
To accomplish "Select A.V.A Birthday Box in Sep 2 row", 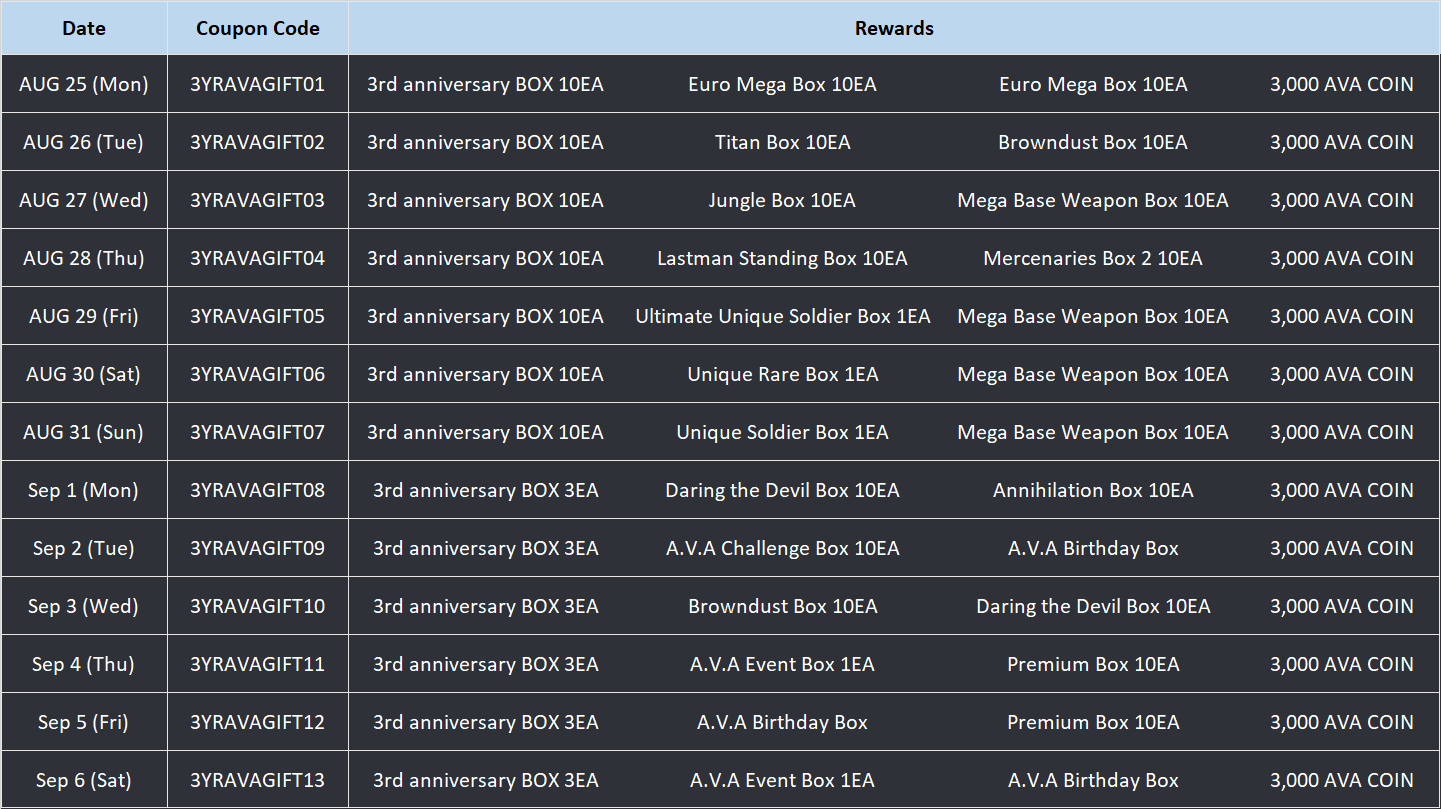I will click(x=1093, y=548).
